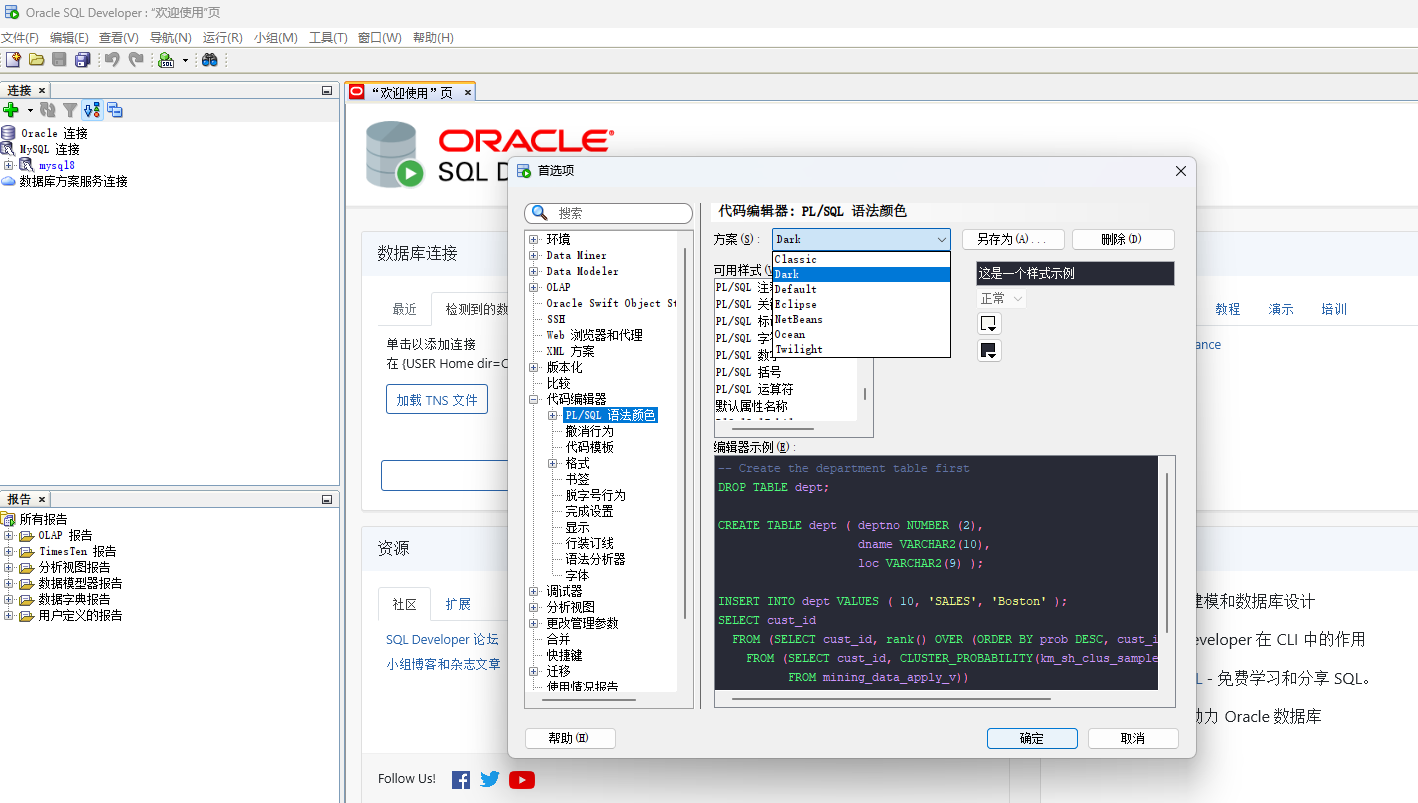The image size is (1418, 803).
Task: Open the YouTube icon on welcome page
Action: point(522,779)
